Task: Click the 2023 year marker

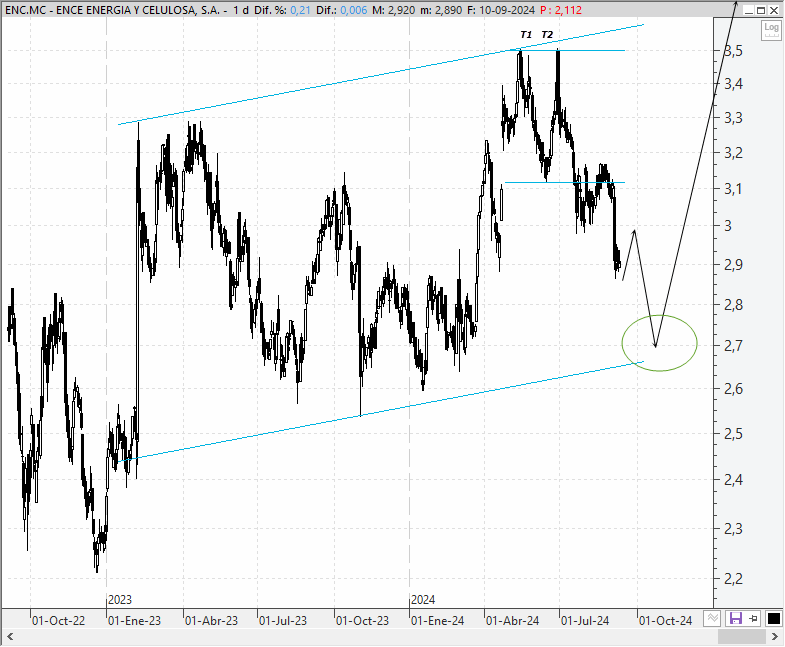Action: pos(120,599)
